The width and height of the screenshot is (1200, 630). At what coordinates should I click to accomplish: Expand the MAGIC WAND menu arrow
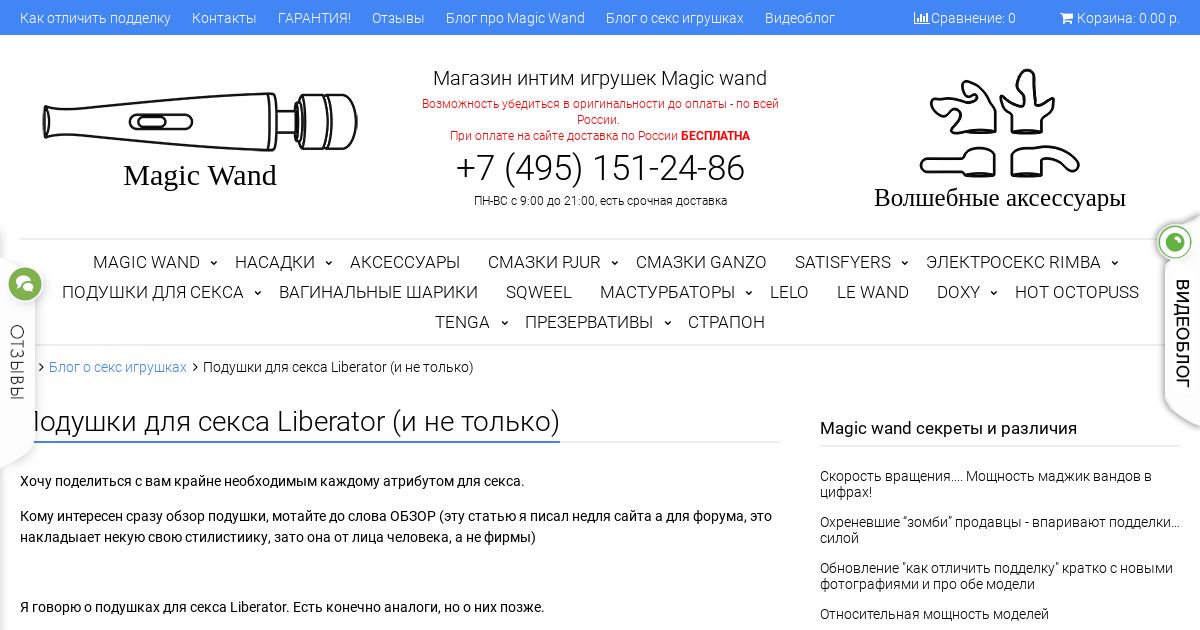click(x=213, y=263)
